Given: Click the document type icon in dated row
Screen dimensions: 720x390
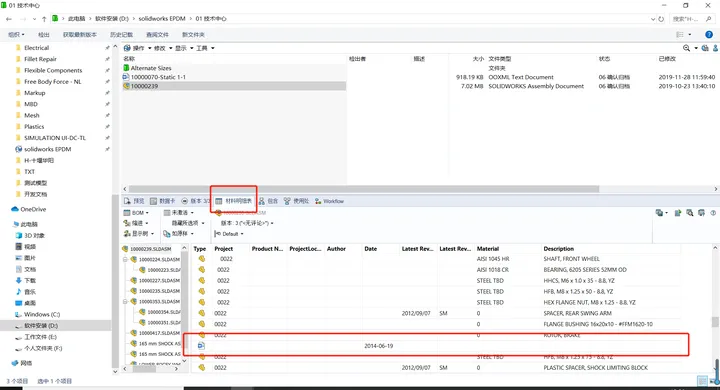Looking at the screenshot, I should 201,346.
